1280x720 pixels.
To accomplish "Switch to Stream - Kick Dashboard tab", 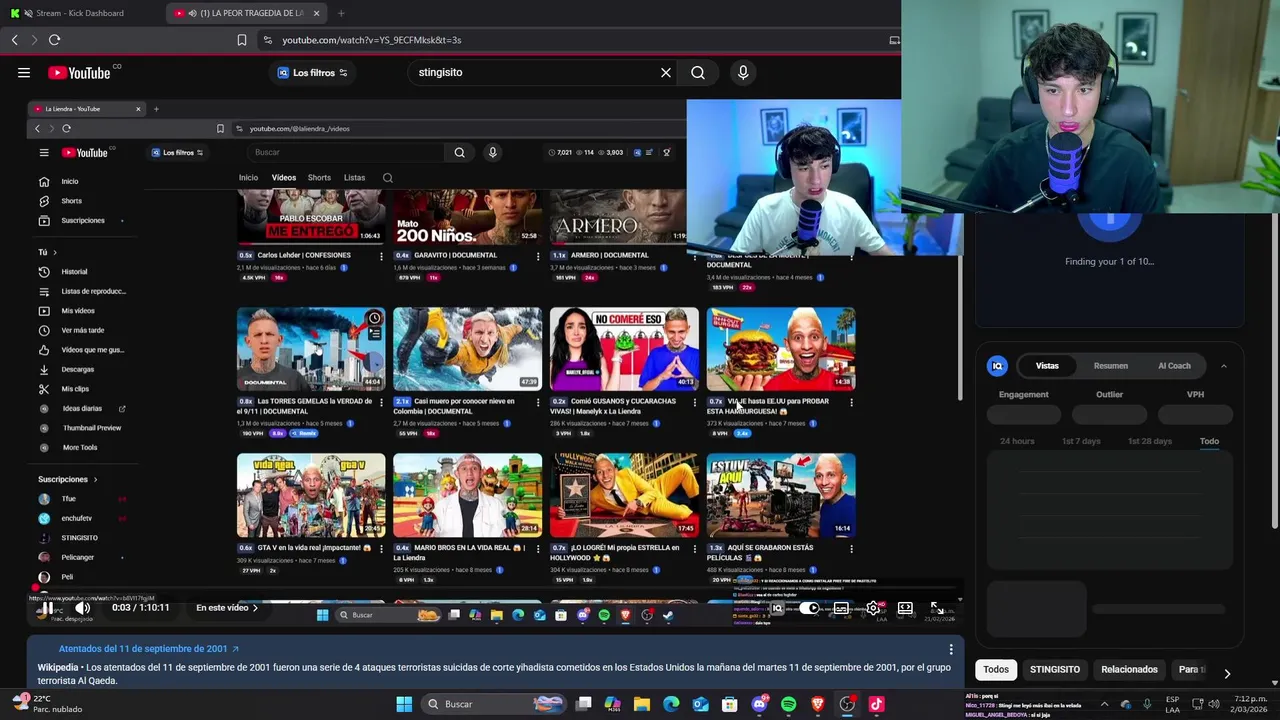I will (80, 13).
